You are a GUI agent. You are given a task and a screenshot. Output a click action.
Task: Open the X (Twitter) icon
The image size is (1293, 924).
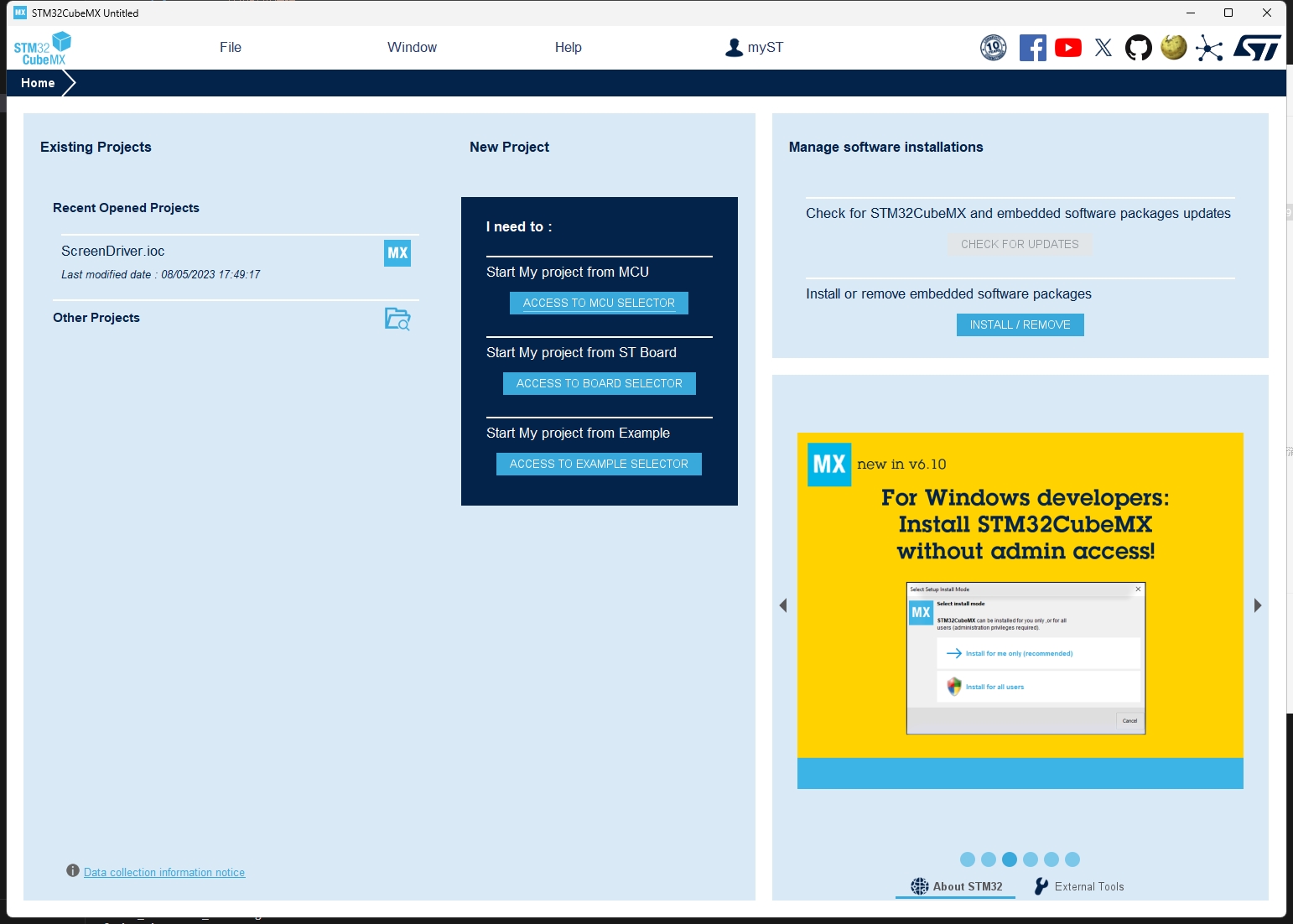point(1103,48)
